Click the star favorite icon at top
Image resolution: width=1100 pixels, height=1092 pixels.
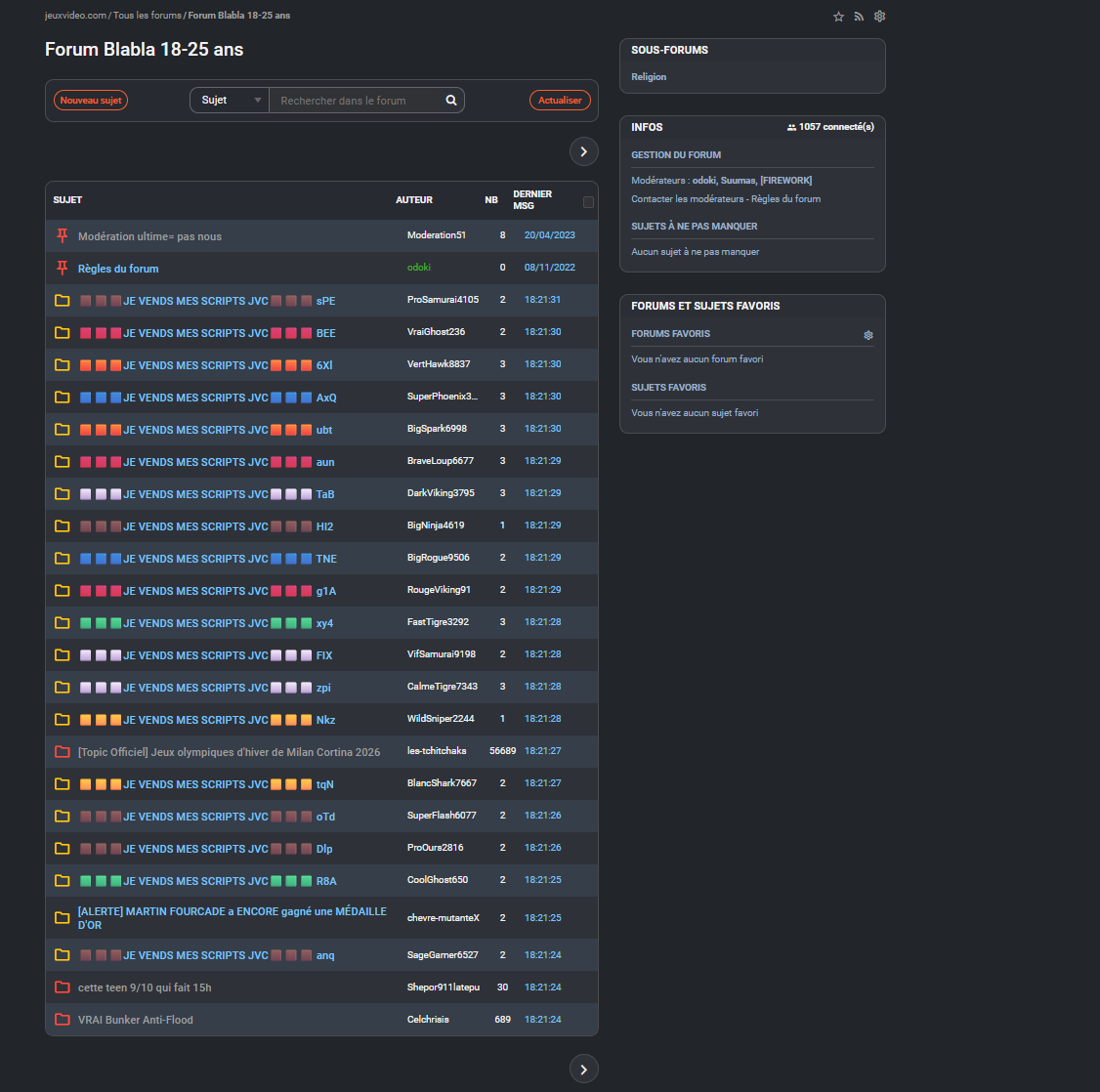[x=838, y=17]
